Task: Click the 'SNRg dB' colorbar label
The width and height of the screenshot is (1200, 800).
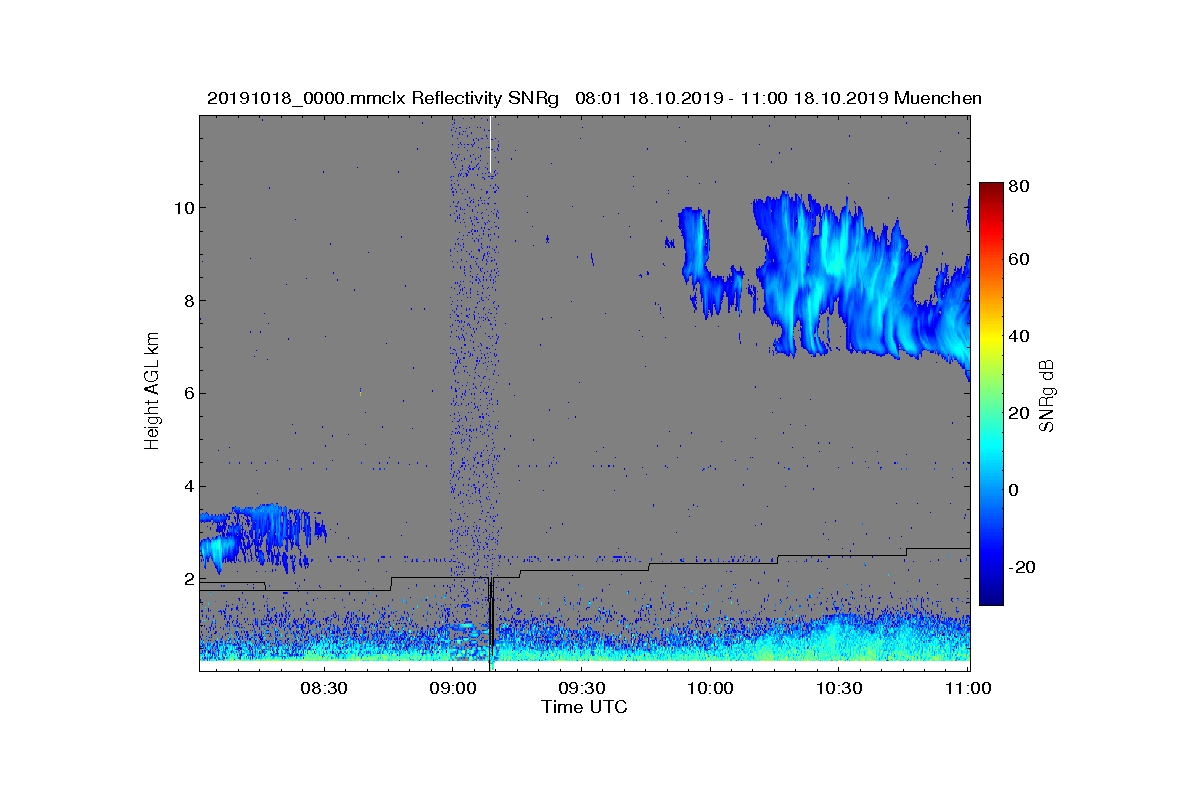Action: 1046,396
